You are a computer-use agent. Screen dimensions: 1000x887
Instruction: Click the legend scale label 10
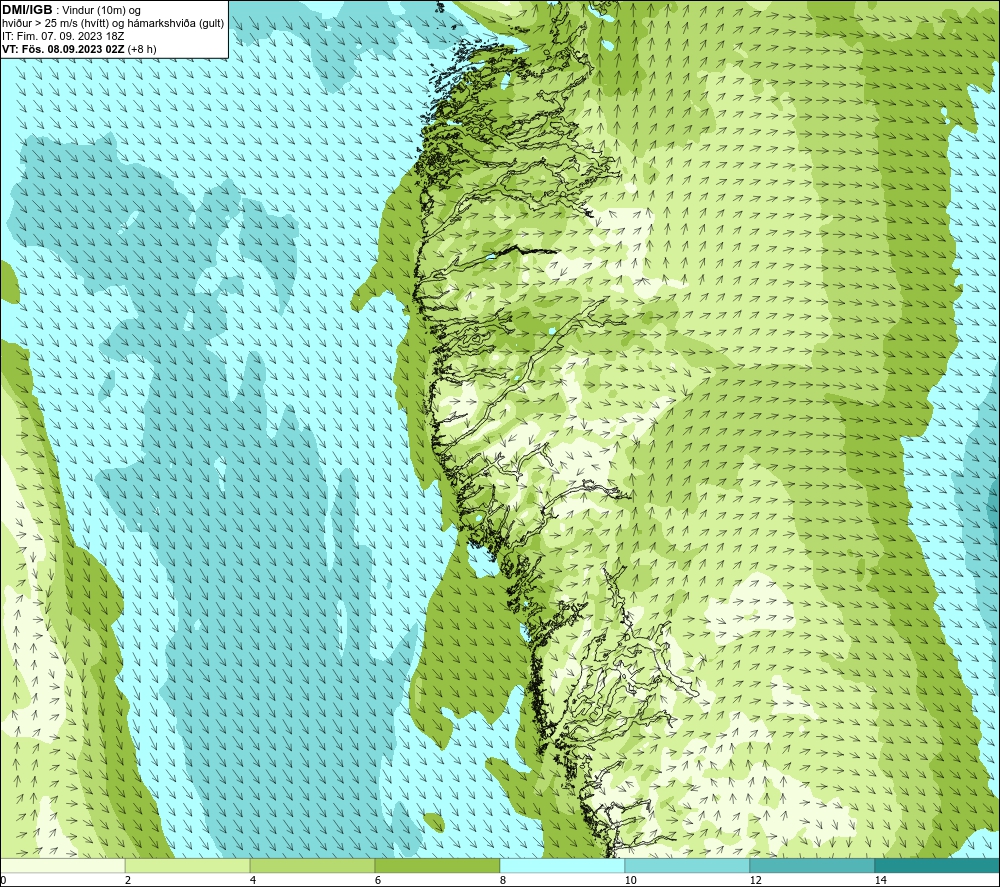(x=631, y=880)
